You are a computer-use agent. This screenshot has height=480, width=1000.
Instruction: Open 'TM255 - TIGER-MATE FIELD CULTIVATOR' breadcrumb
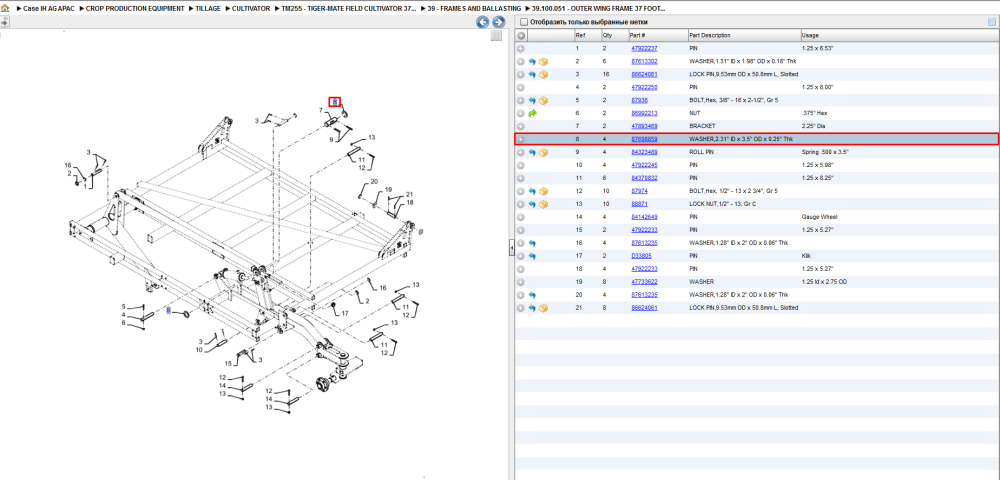349,9
